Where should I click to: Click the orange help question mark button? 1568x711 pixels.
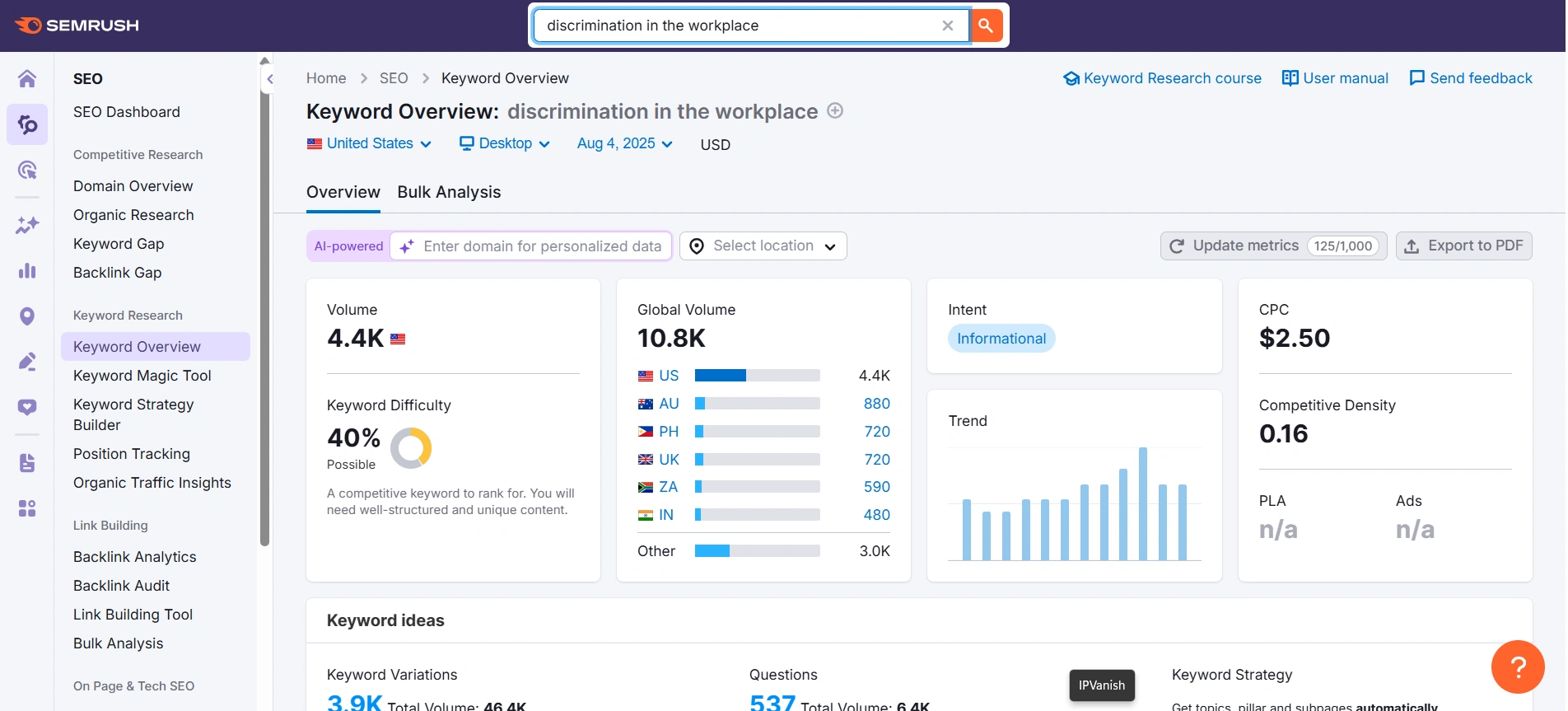point(1518,667)
